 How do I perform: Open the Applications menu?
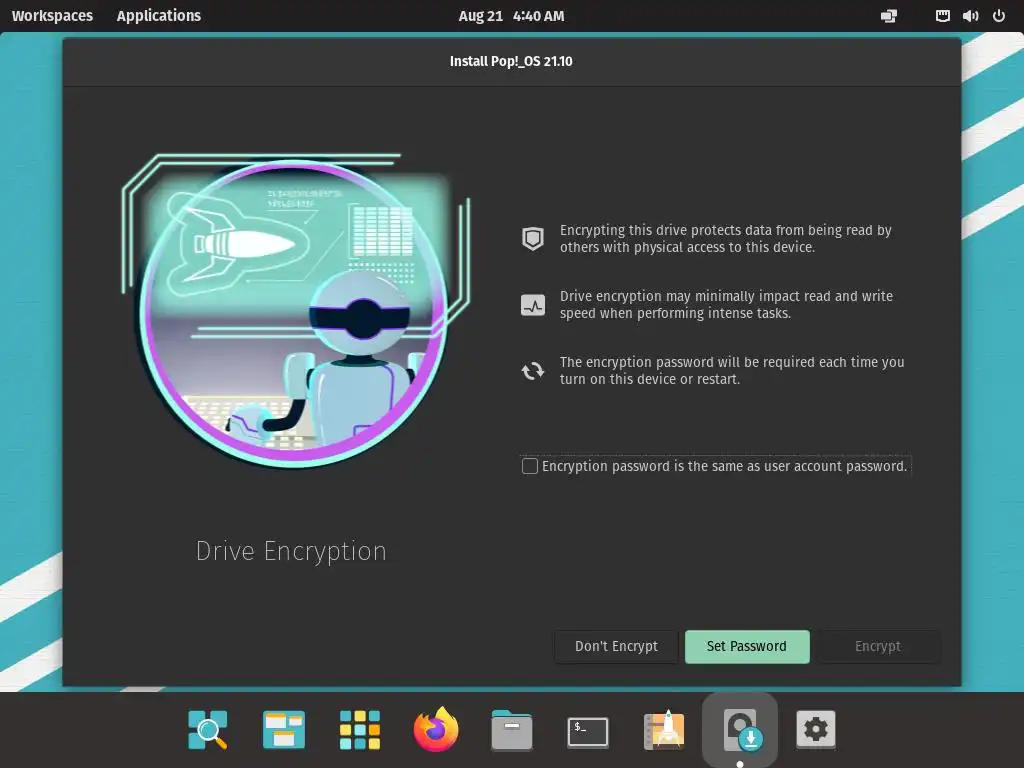(x=159, y=16)
